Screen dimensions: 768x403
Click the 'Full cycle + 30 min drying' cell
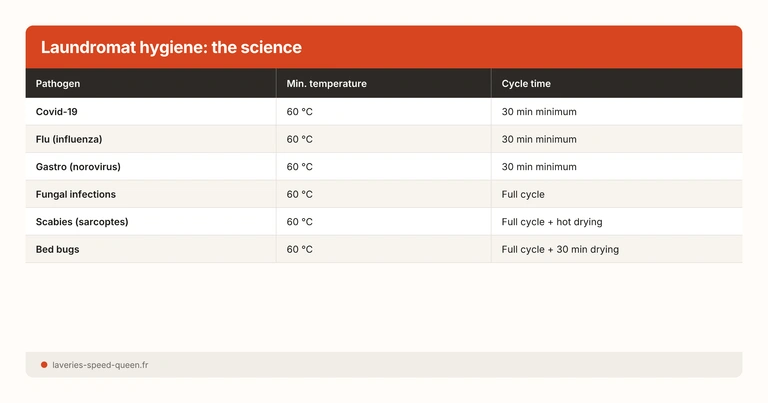pyautogui.click(x=560, y=249)
